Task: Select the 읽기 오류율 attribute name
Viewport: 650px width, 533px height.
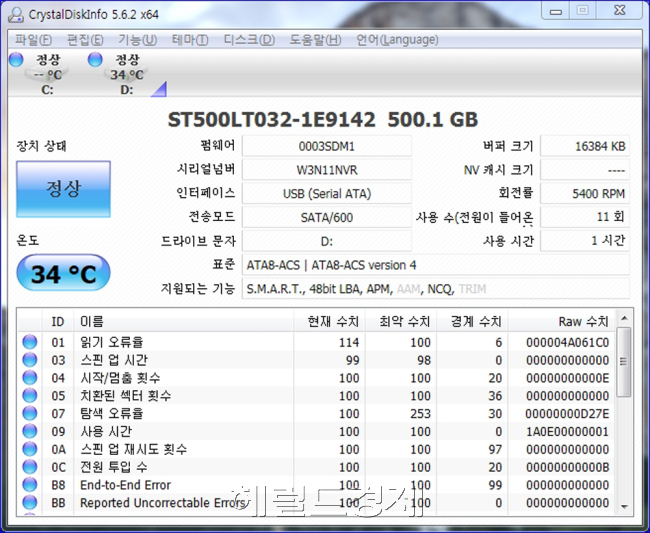Action: coord(112,342)
